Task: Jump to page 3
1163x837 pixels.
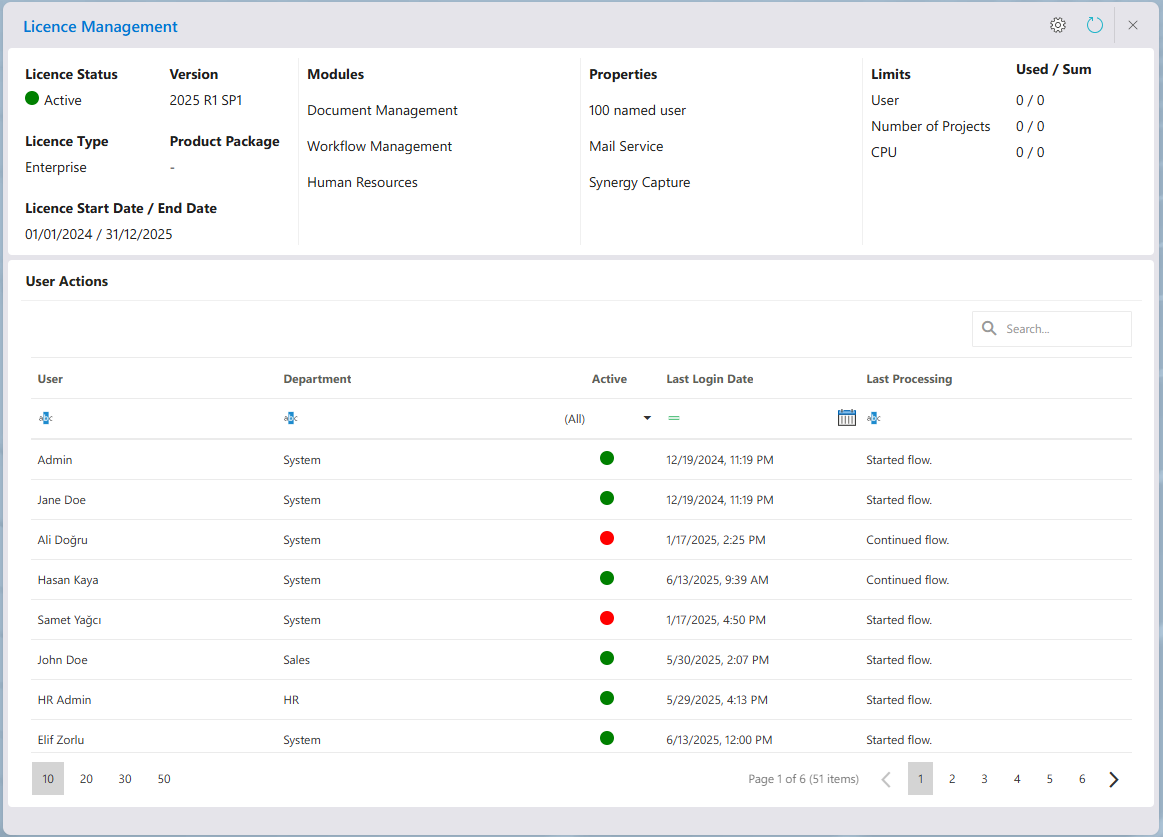Action: point(984,779)
